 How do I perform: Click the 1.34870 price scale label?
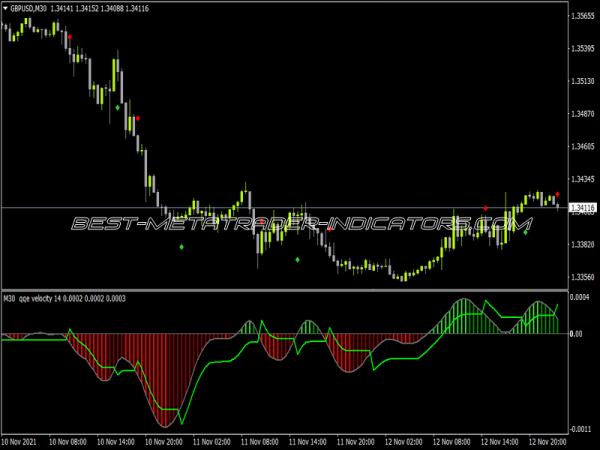click(582, 114)
